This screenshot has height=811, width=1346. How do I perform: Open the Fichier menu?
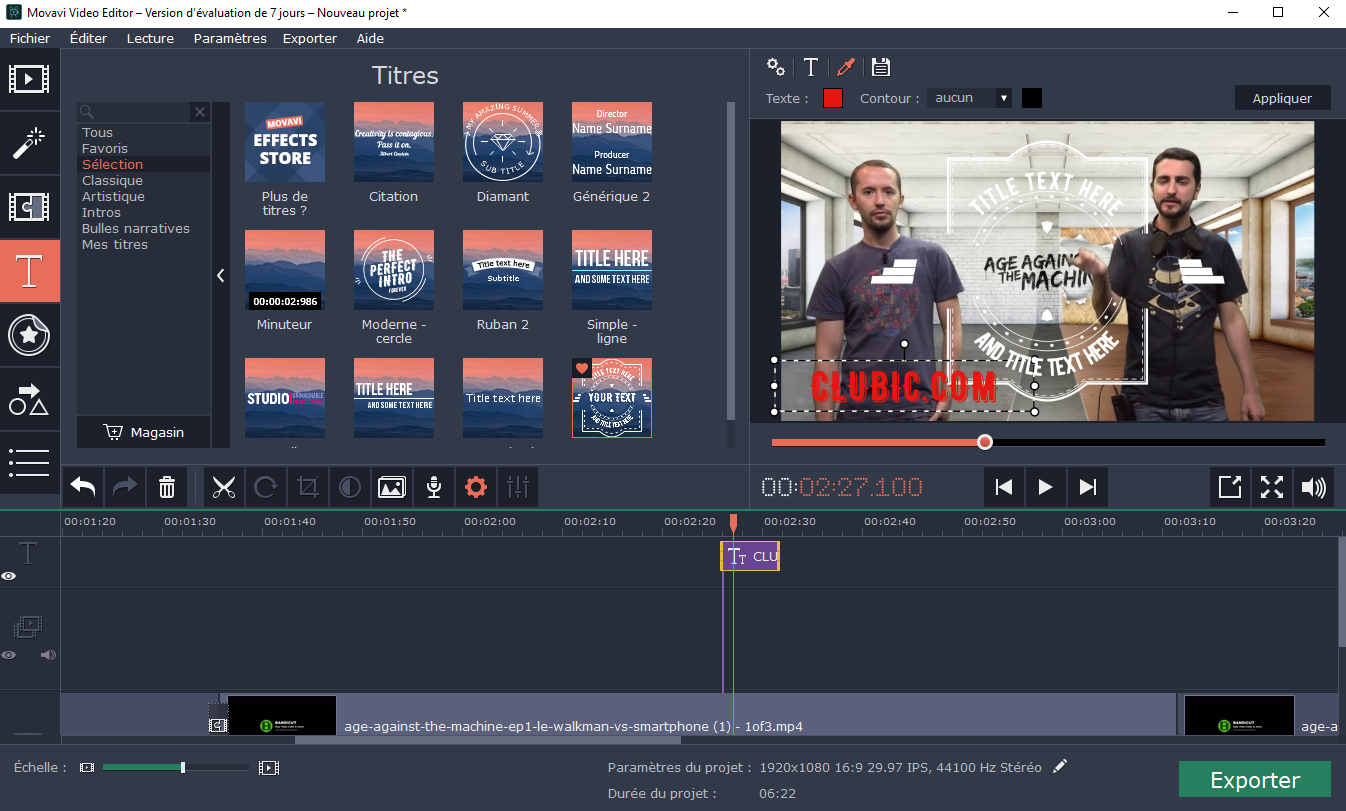tap(30, 38)
